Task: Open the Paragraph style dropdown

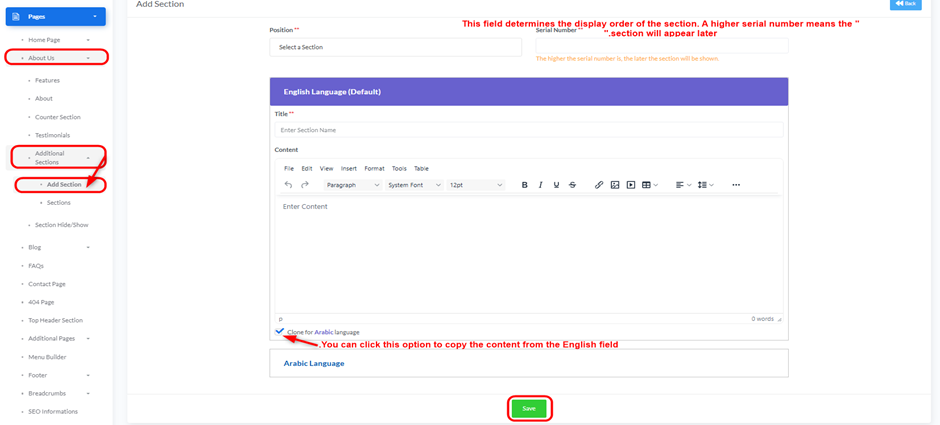Action: pyautogui.click(x=352, y=185)
